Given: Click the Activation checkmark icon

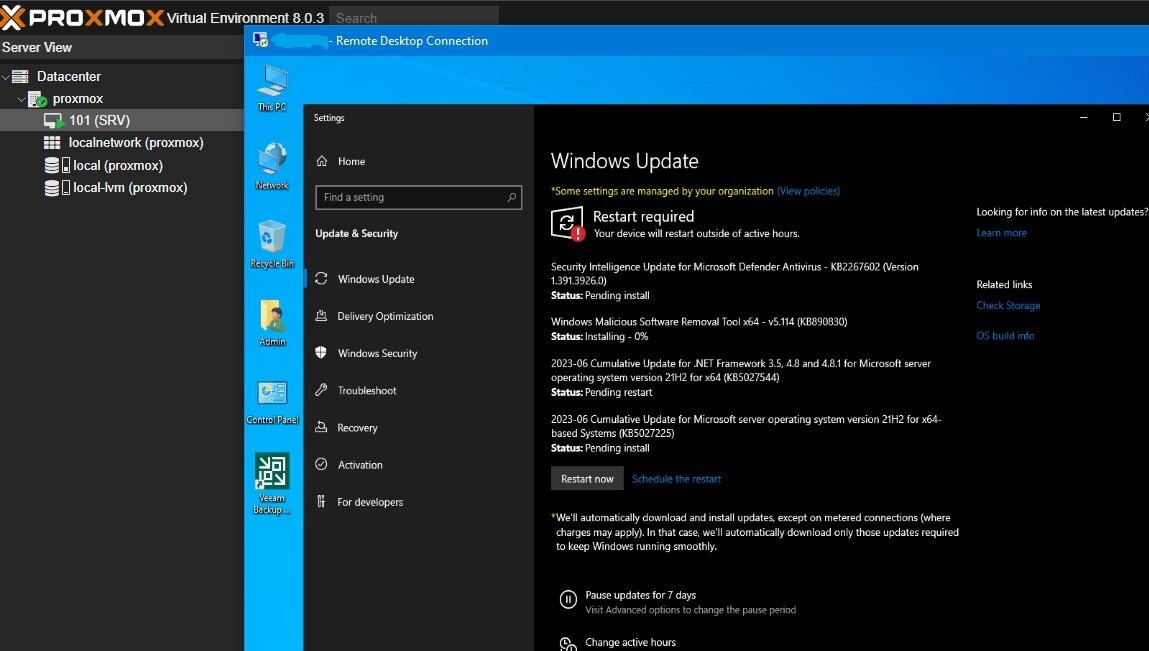Looking at the screenshot, I should click(x=321, y=464).
